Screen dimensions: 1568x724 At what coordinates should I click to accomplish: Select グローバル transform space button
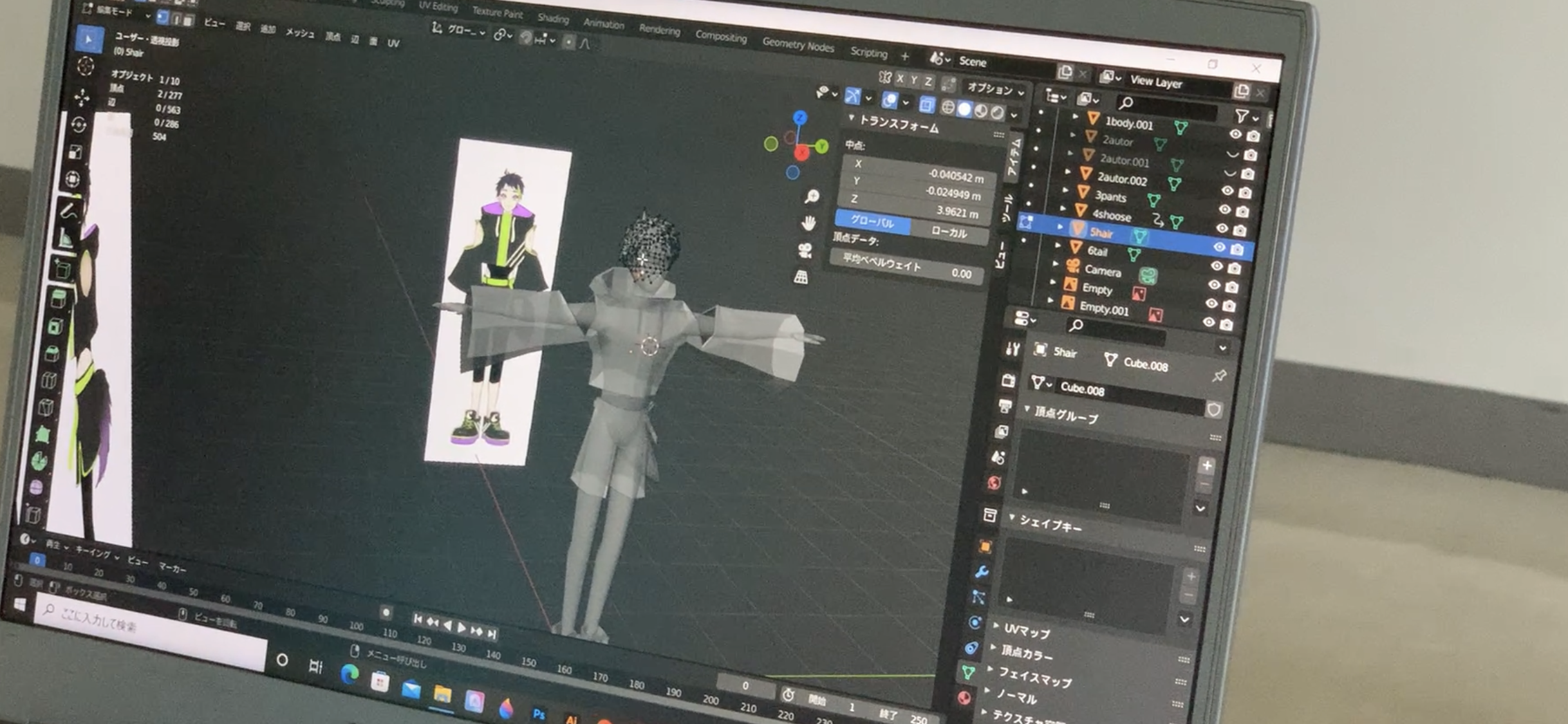pyautogui.click(x=872, y=221)
